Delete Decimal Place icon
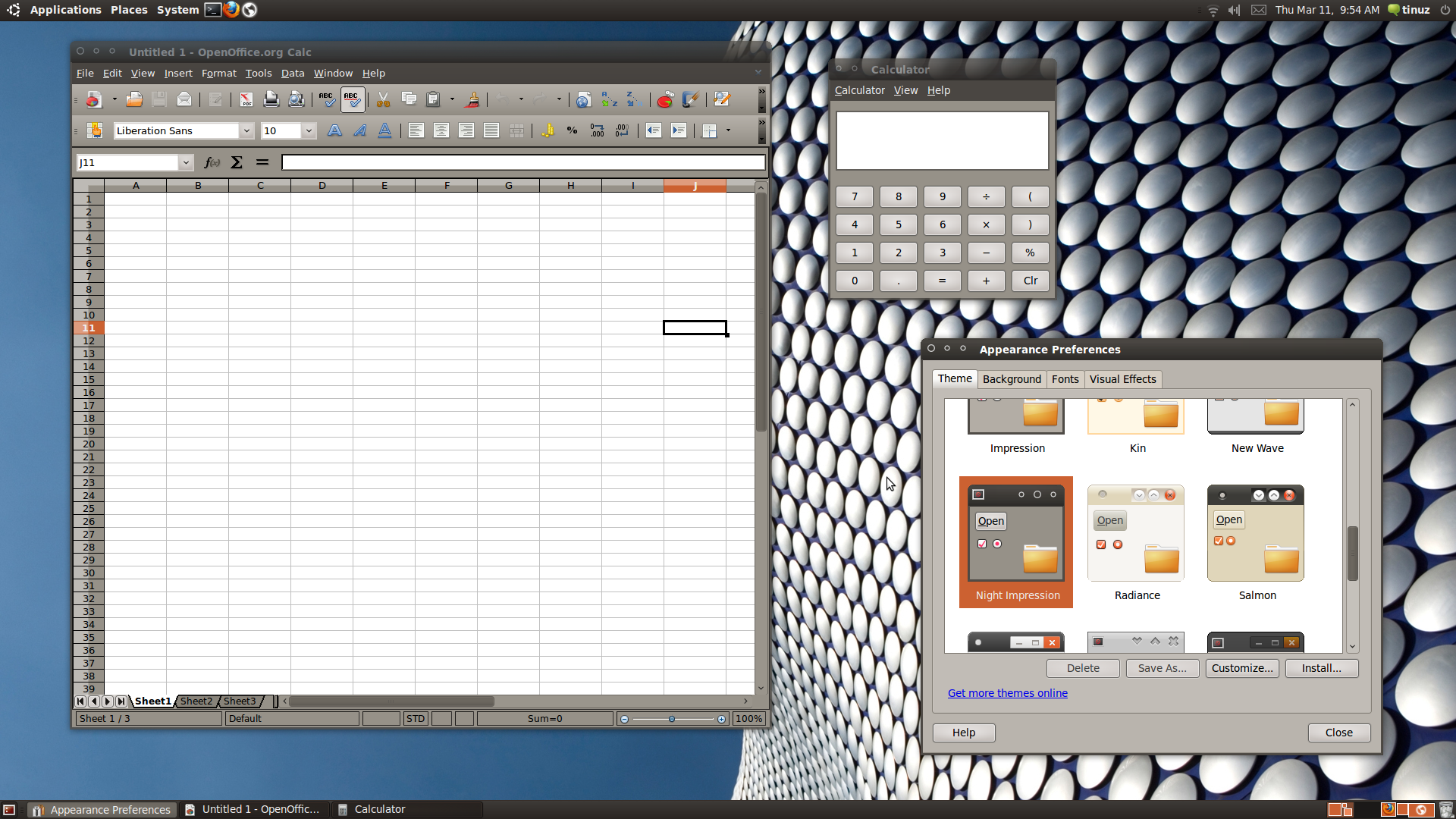The width and height of the screenshot is (1456, 819). tap(622, 130)
